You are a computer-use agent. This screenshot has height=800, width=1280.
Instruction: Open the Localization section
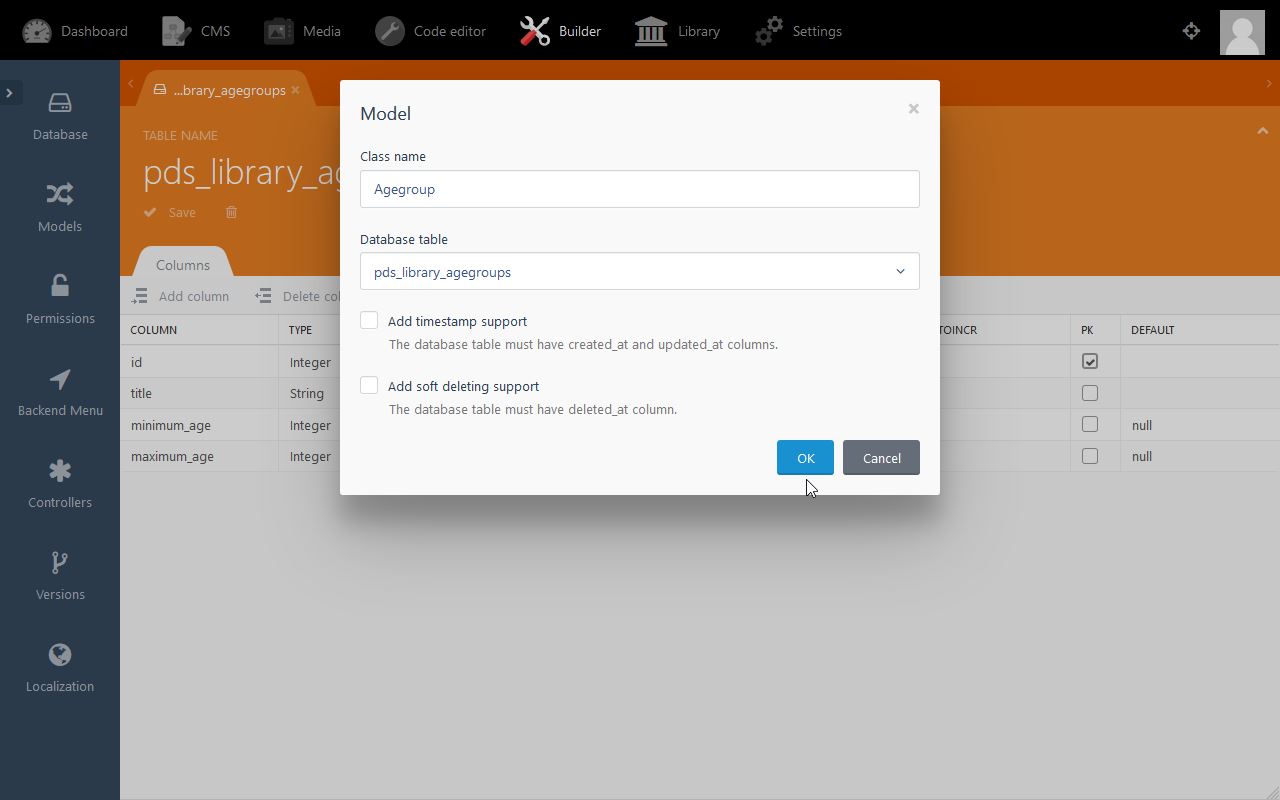click(60, 668)
